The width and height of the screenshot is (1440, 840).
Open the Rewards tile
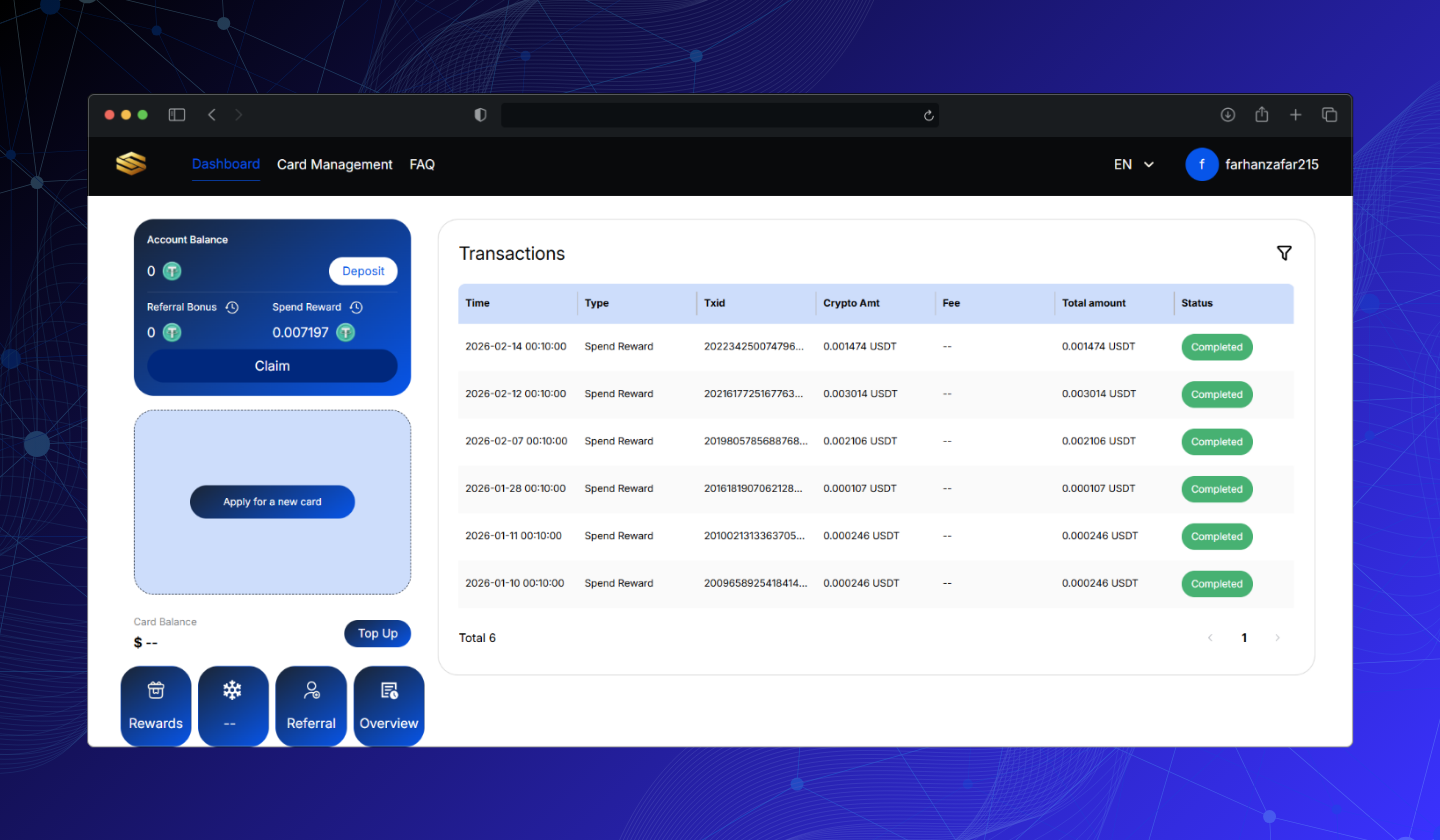coord(156,706)
